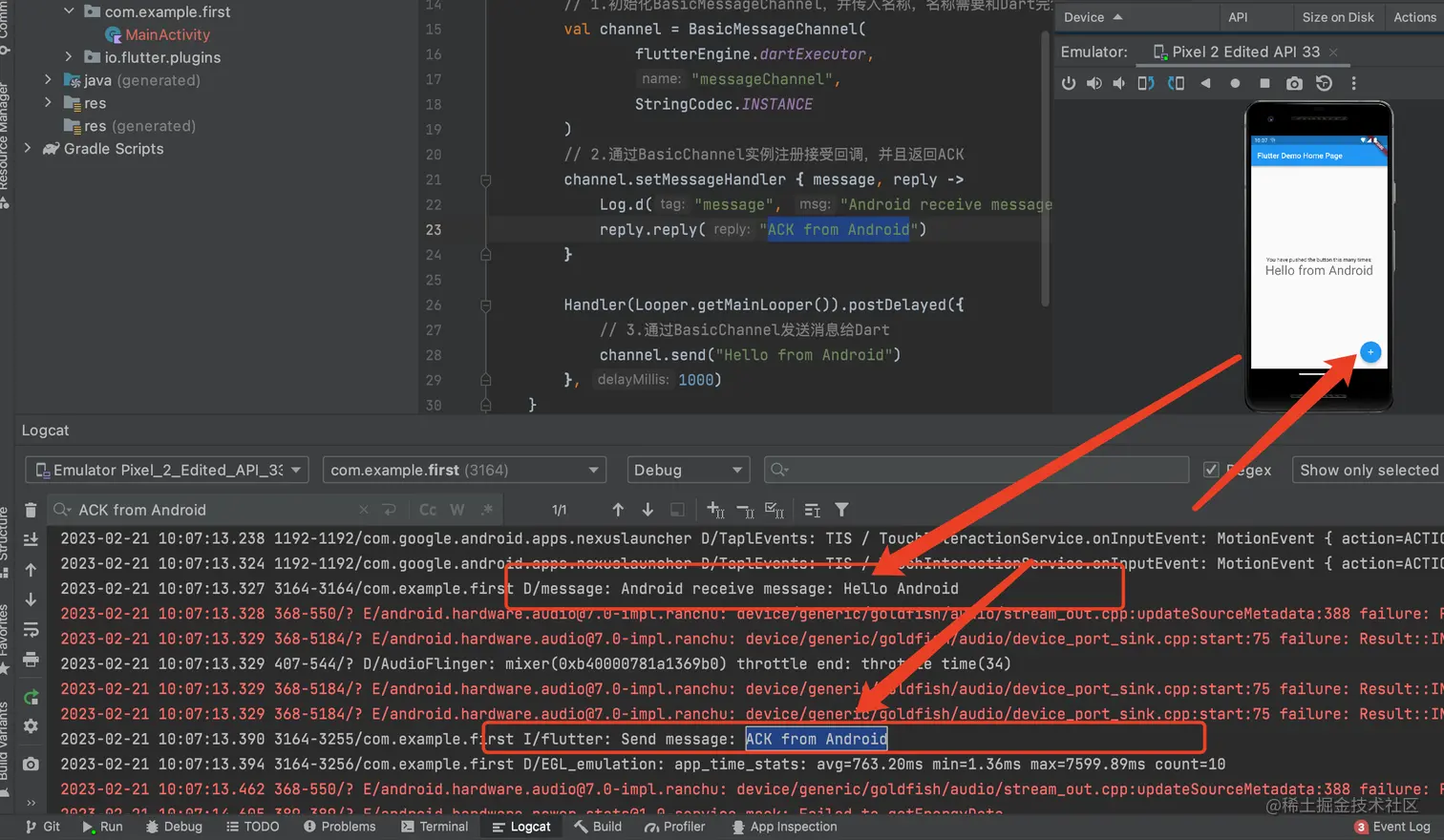
Task: Toggle whole words W option
Action: [x=457, y=510]
